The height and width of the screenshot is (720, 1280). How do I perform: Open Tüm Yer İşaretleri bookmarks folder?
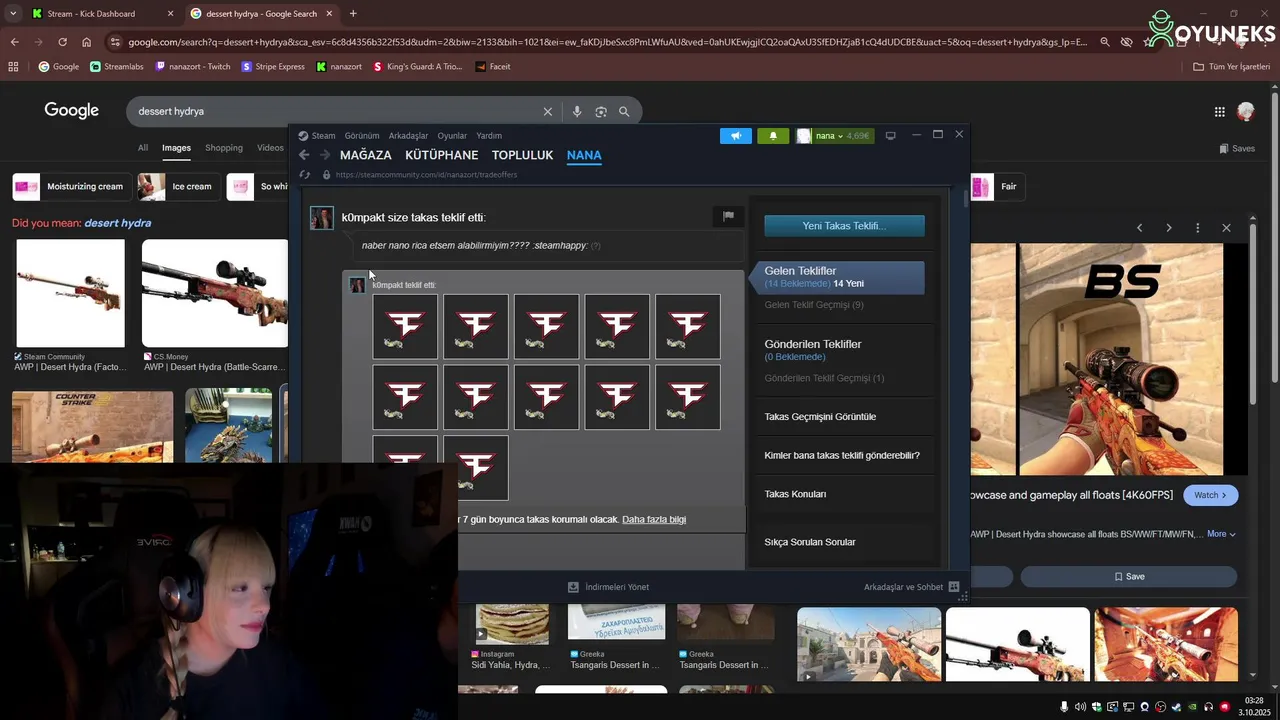[1232, 67]
